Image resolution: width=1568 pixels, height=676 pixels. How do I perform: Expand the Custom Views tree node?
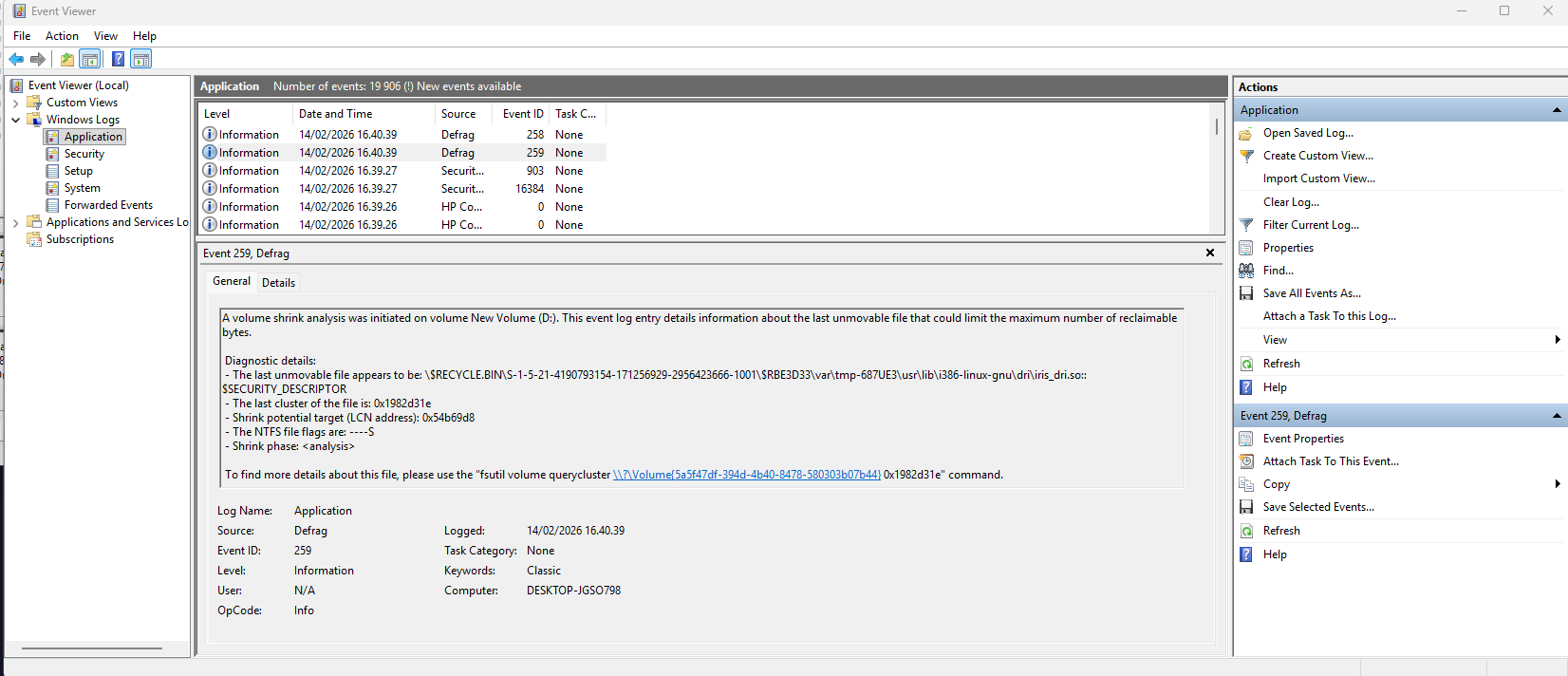(x=15, y=103)
